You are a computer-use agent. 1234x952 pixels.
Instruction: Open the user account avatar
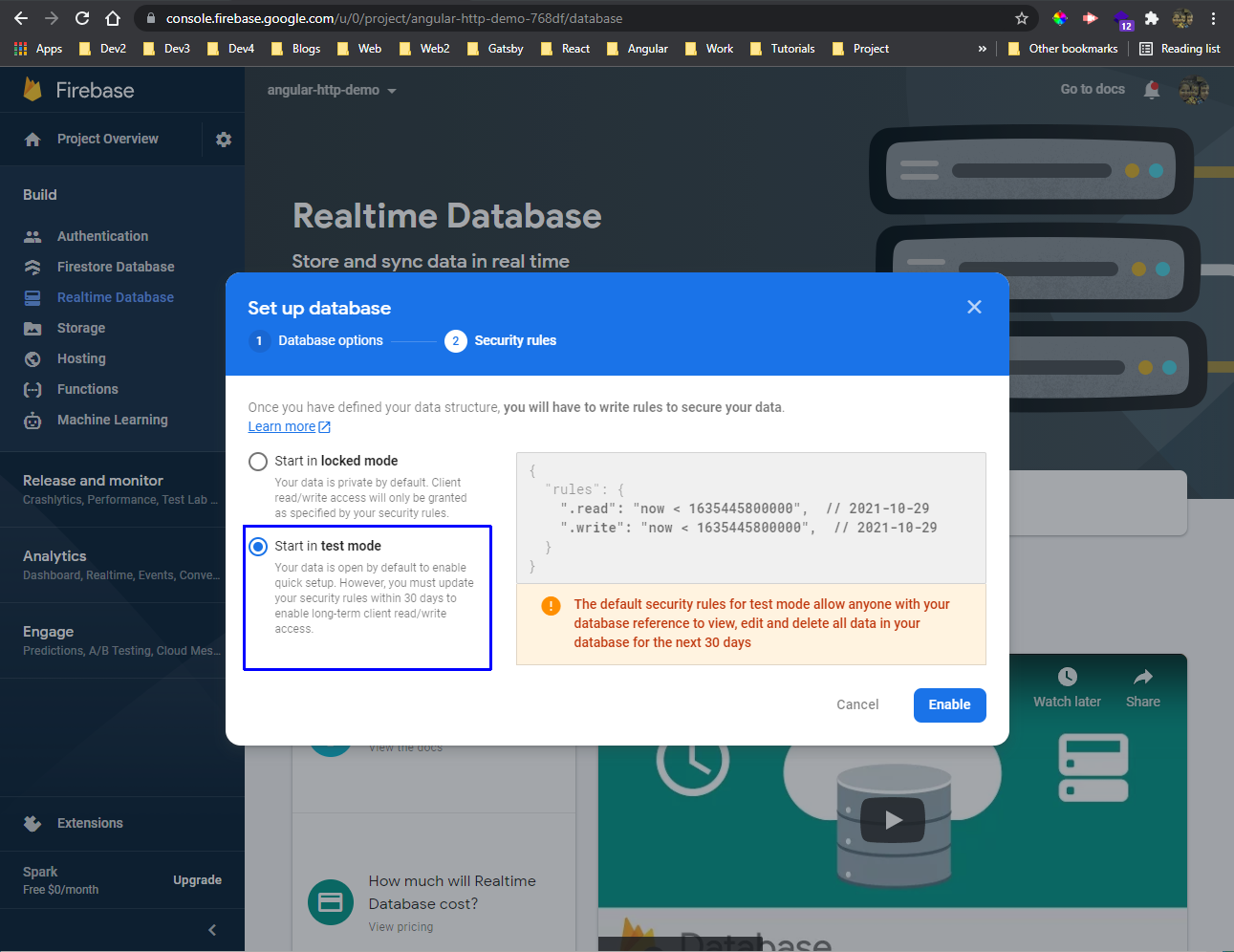(x=1195, y=90)
